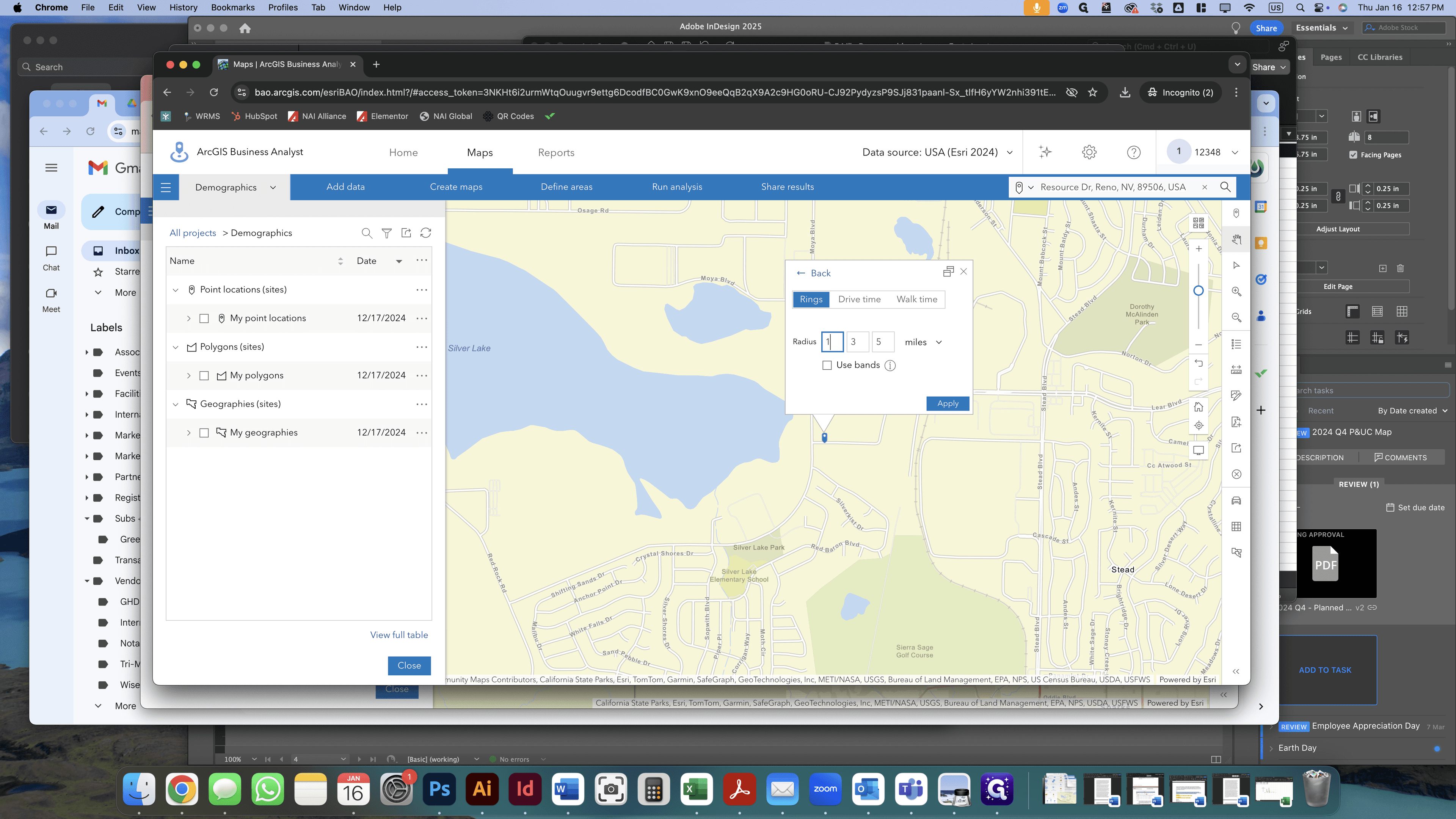This screenshot has width=1456, height=819.
Task: Click the map search magnifier button
Action: (x=1225, y=187)
